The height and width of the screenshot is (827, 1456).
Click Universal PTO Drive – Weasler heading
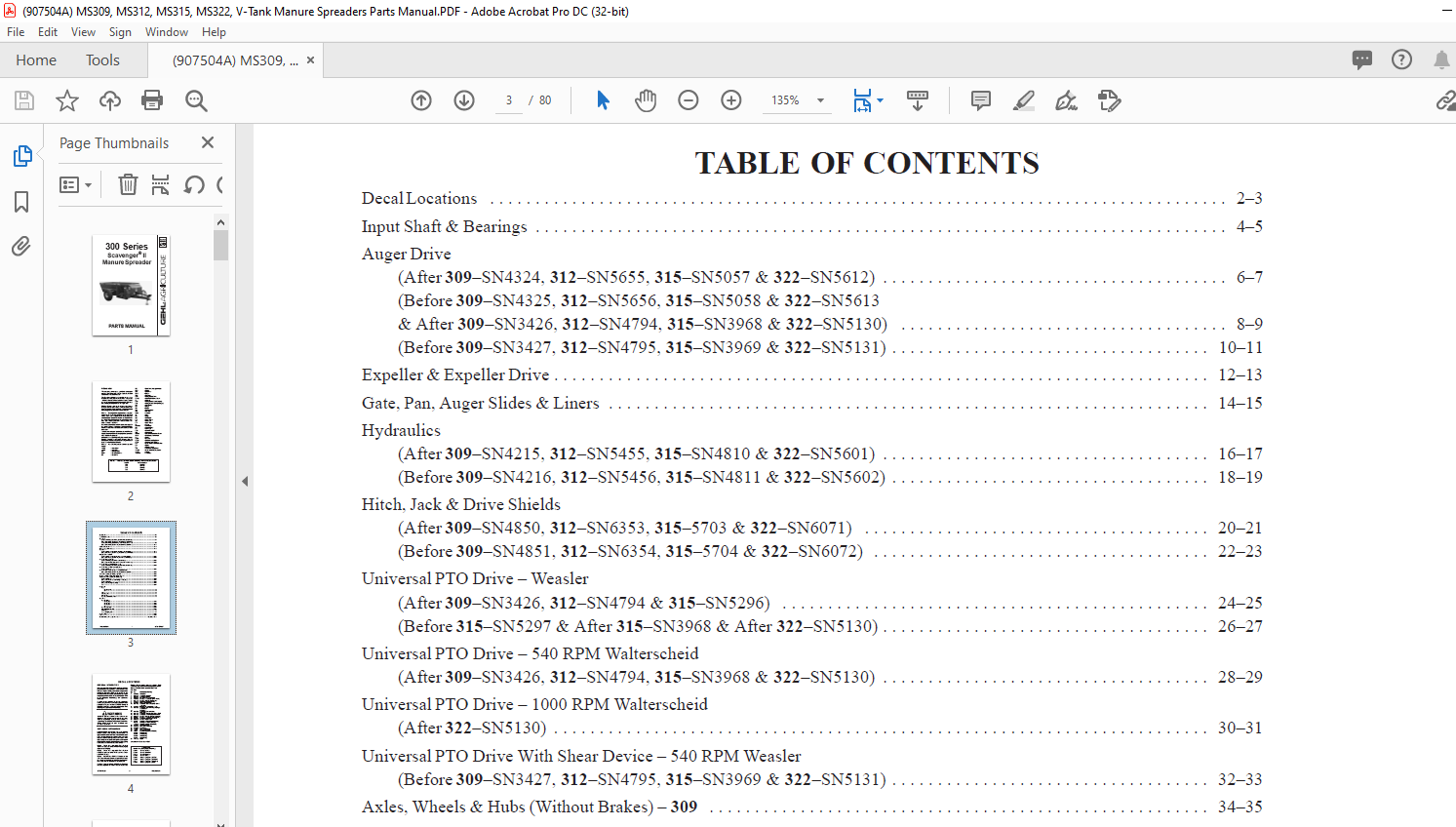(x=475, y=578)
